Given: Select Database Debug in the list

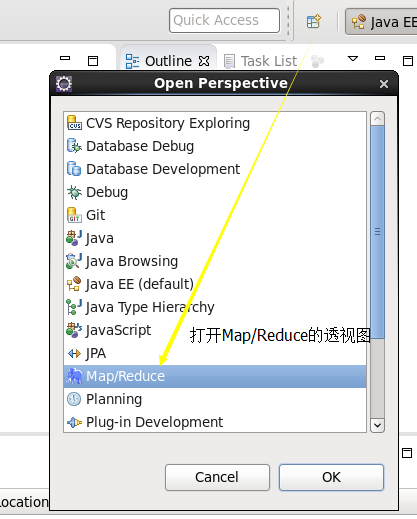Looking at the screenshot, I should pyautogui.click(x=215, y=146).
